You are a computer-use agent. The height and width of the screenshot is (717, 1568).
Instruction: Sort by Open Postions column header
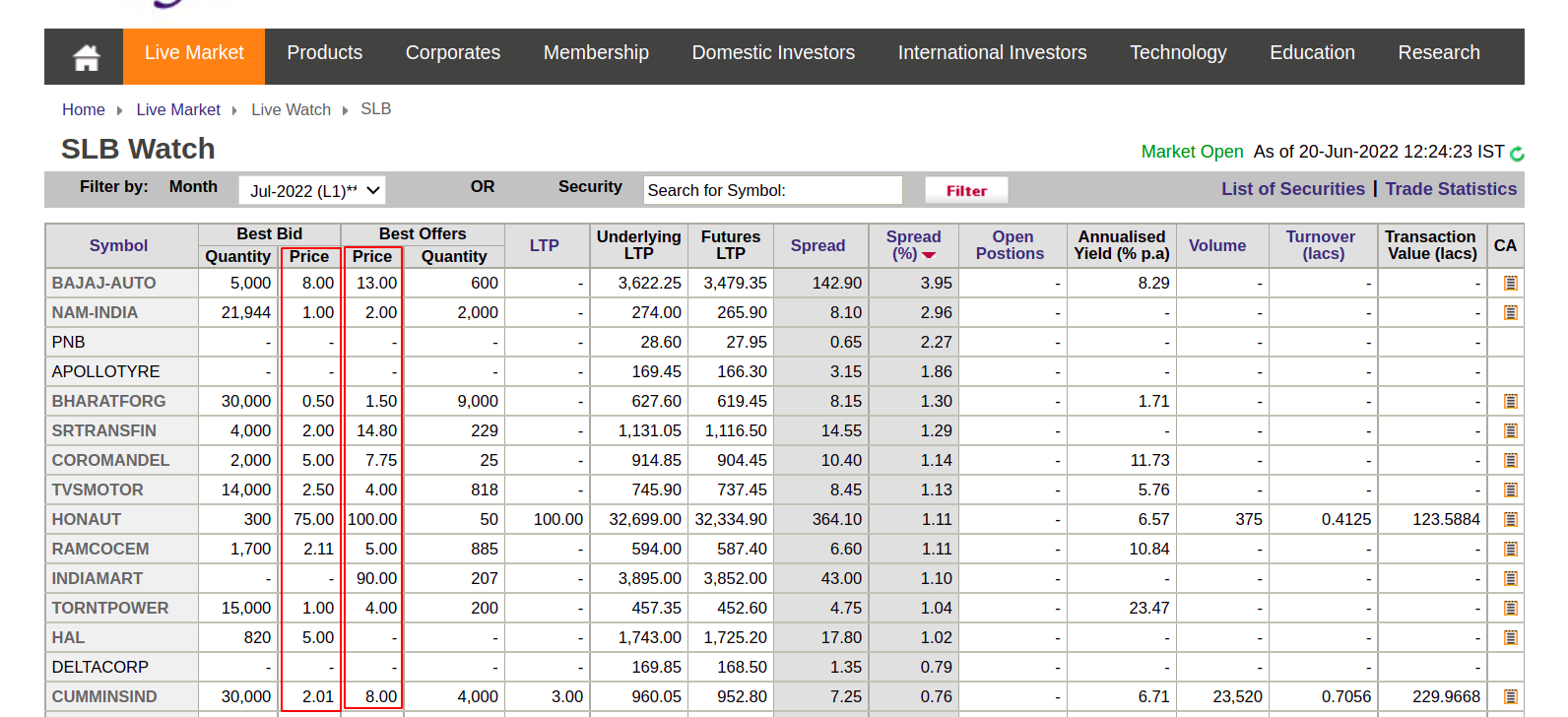coord(1011,245)
